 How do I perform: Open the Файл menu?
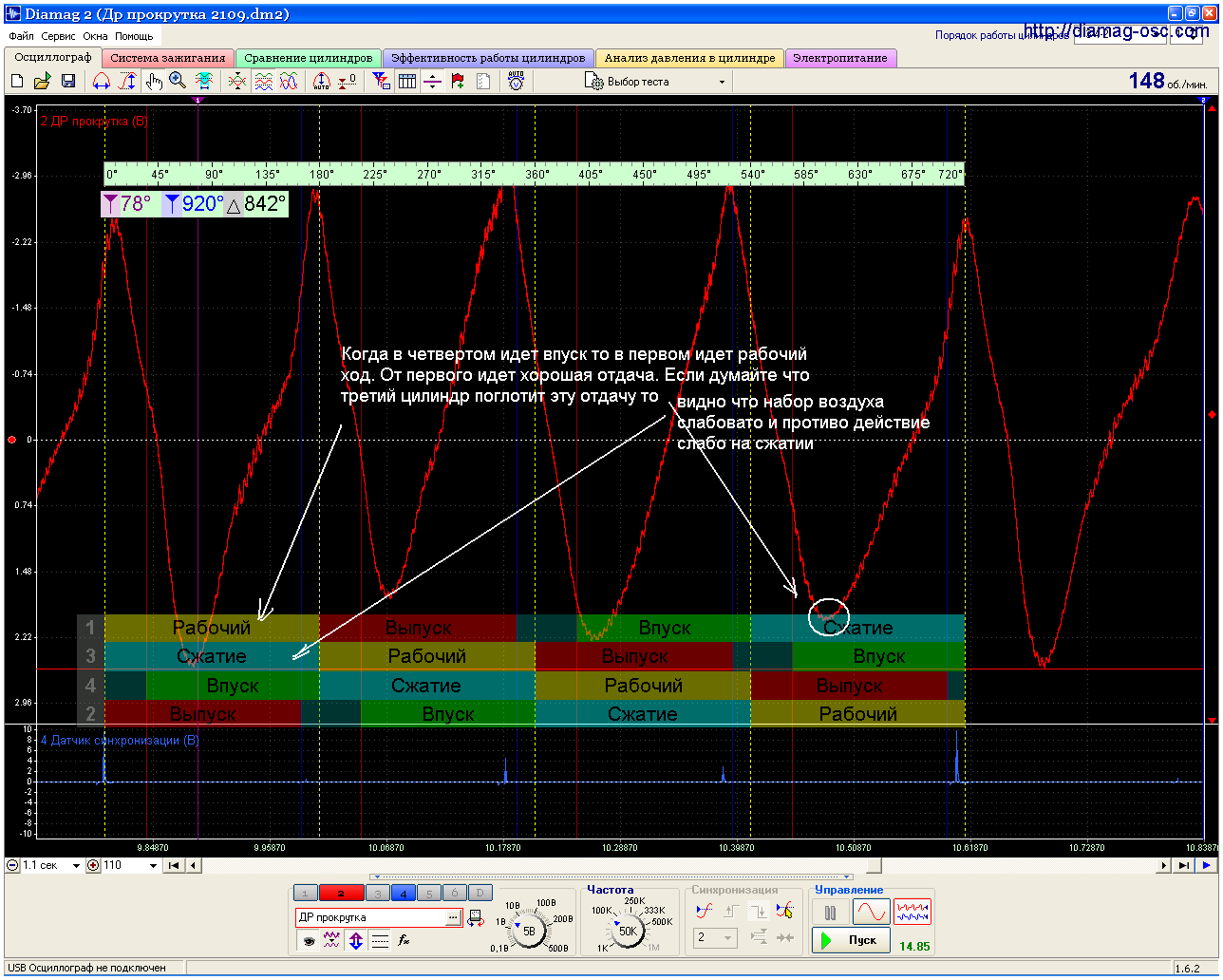[21, 36]
